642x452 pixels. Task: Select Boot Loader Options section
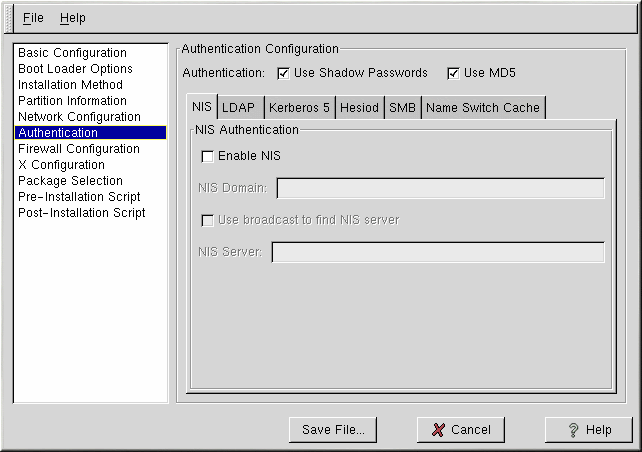point(75,69)
